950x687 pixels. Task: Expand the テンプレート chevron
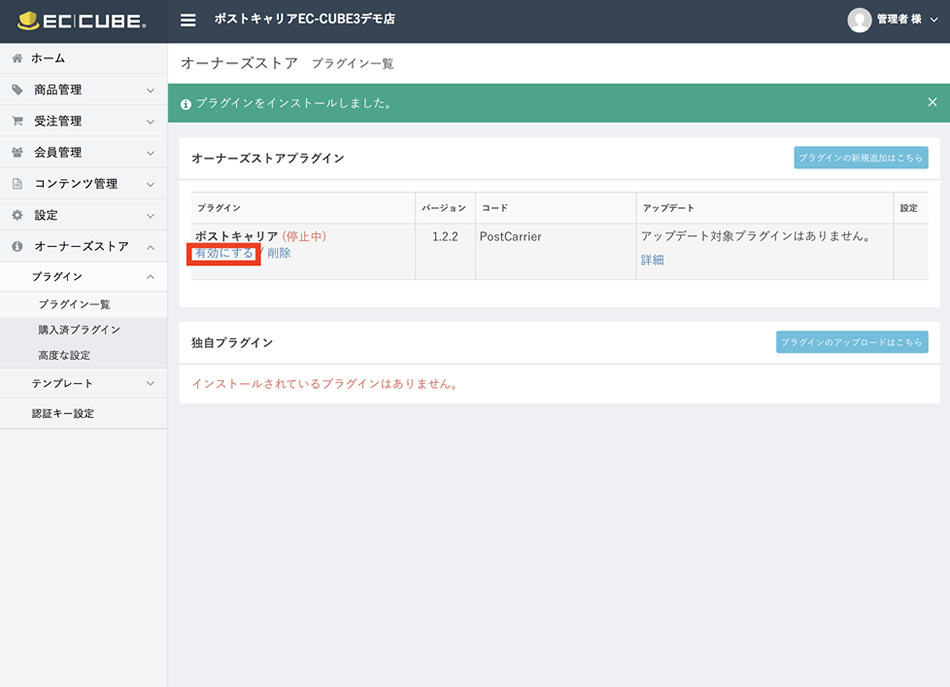point(150,383)
